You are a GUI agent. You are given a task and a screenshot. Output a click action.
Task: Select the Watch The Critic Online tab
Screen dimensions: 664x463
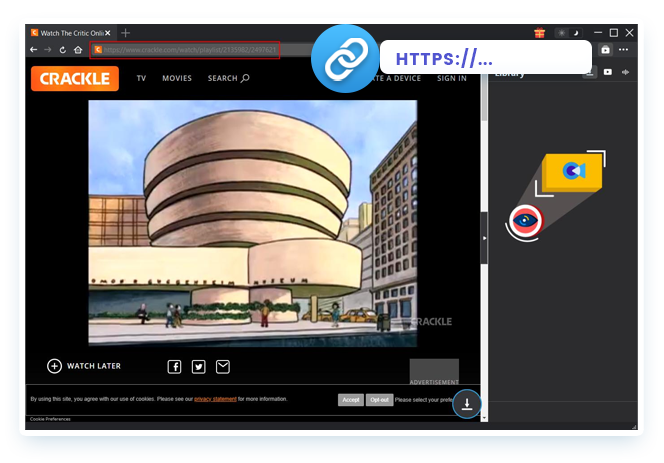(x=70, y=33)
